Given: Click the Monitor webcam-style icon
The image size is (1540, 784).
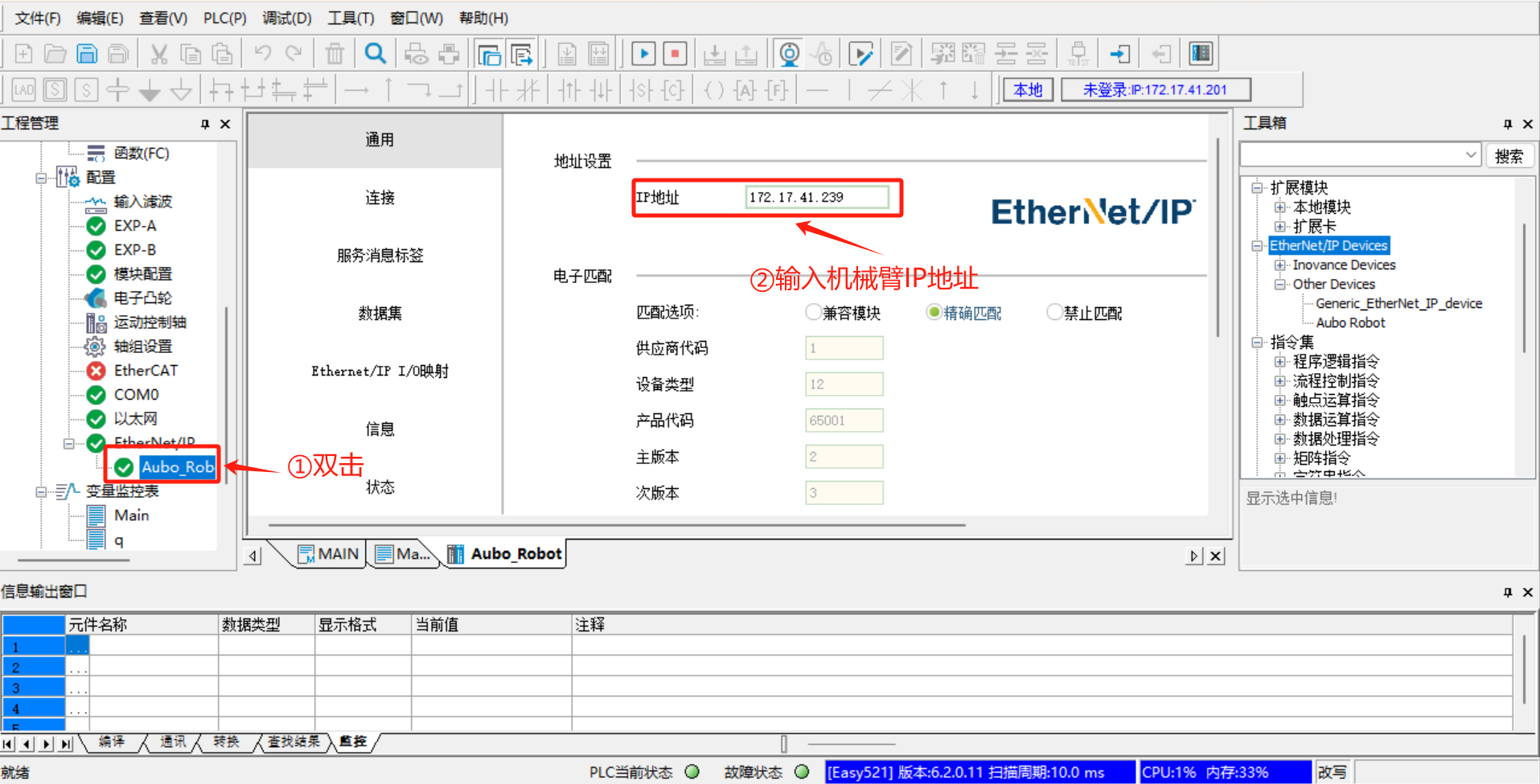Looking at the screenshot, I should tap(790, 54).
